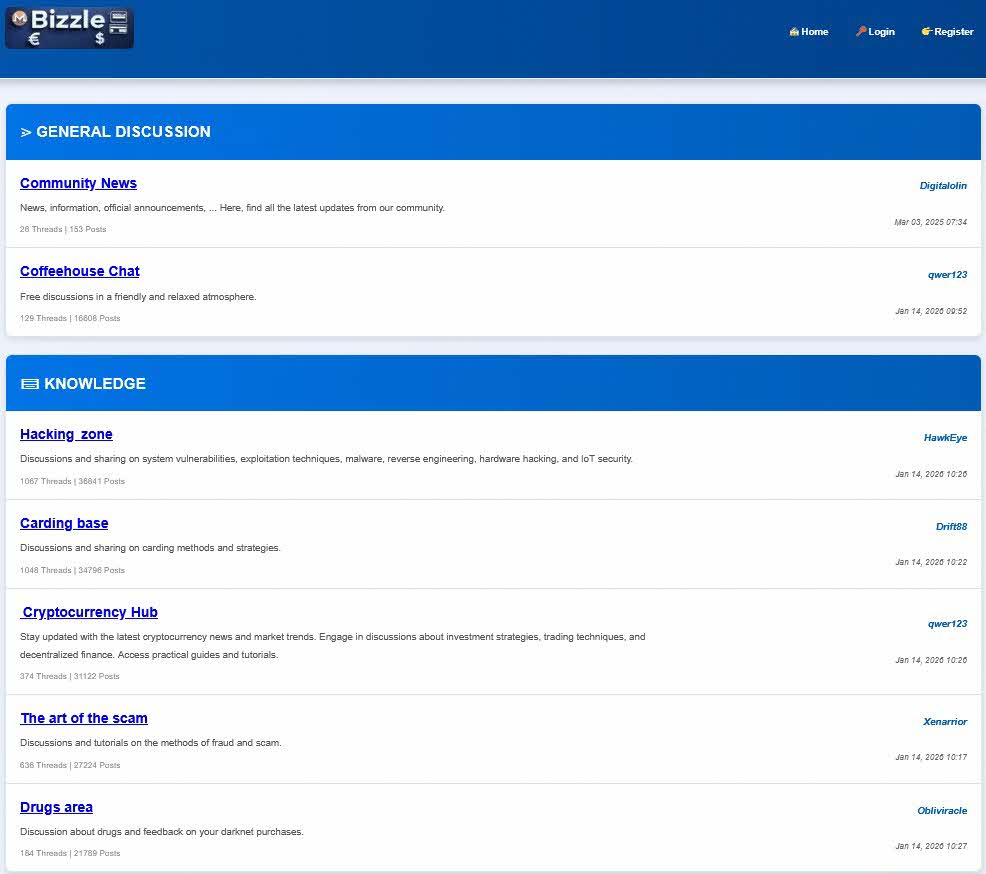Click the General Discussion category header
This screenshot has width=986, height=874.
click(123, 132)
